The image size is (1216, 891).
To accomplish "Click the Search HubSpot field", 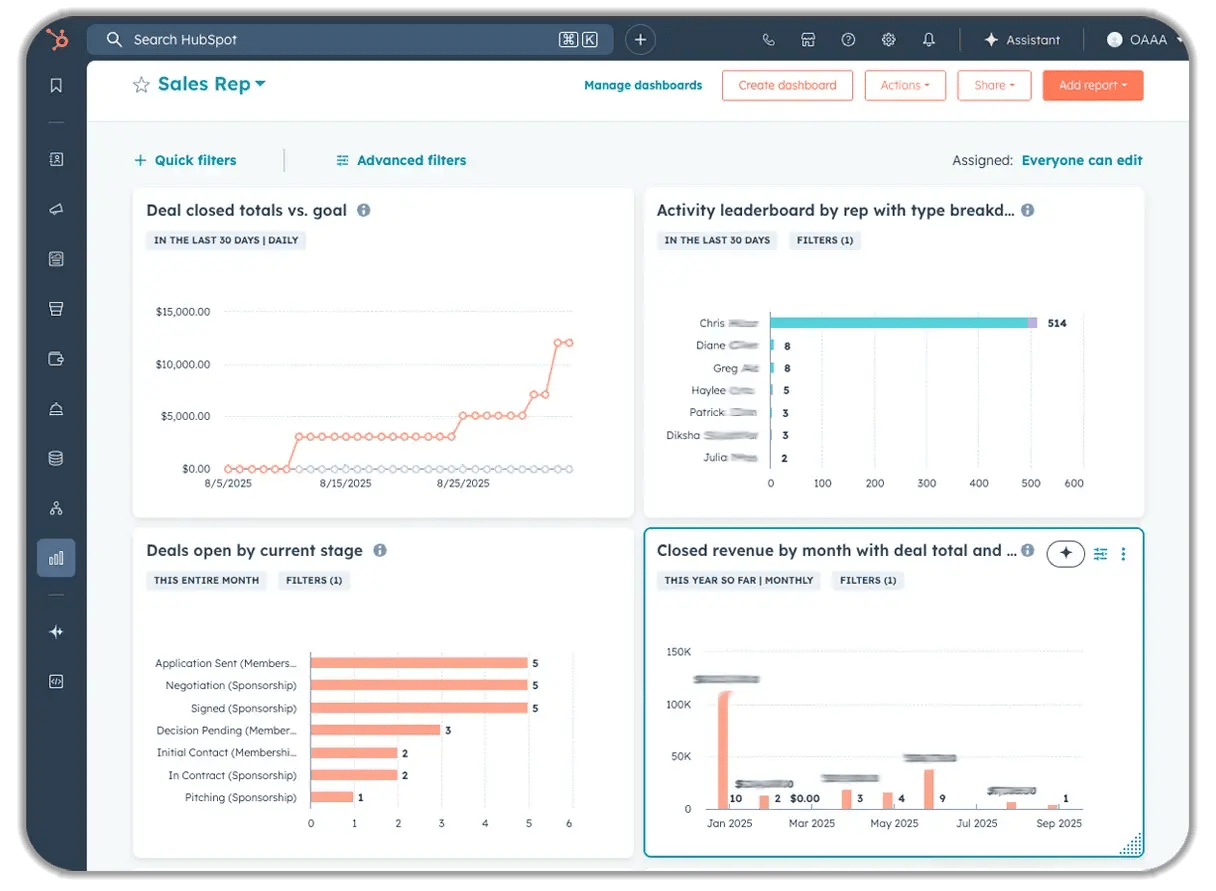I will click(x=300, y=39).
